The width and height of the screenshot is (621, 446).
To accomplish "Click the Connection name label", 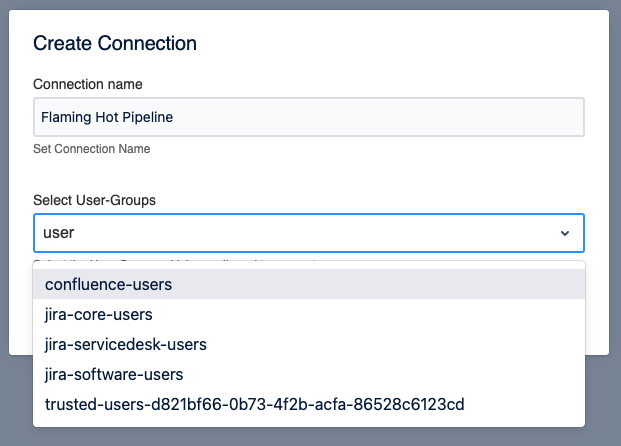I will click(88, 84).
